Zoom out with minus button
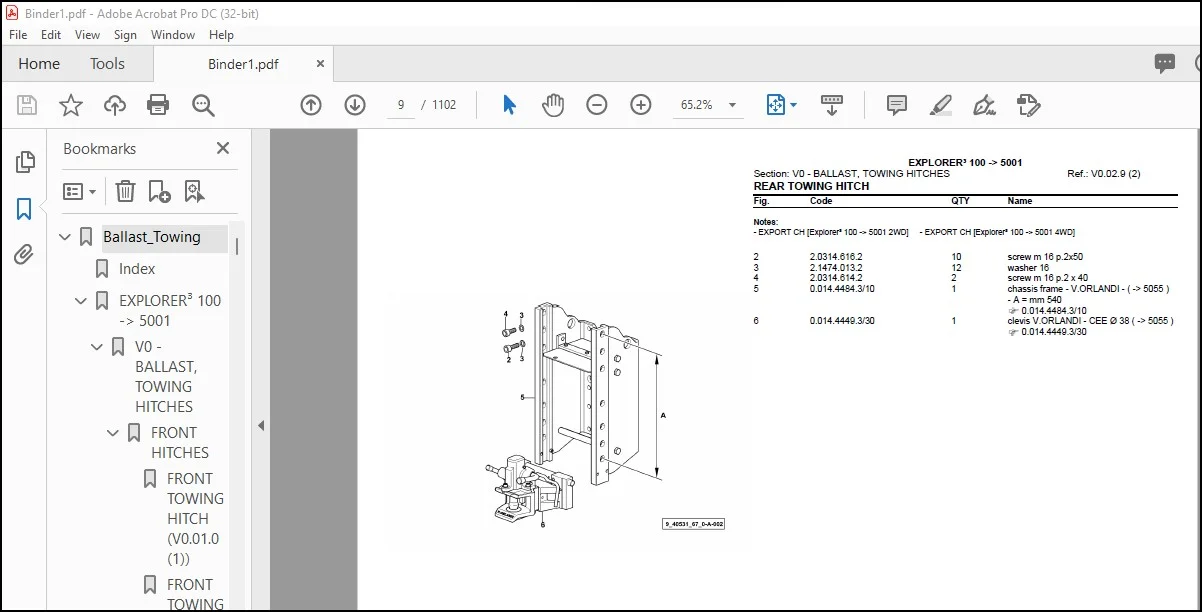This screenshot has width=1202, height=612. pos(597,105)
